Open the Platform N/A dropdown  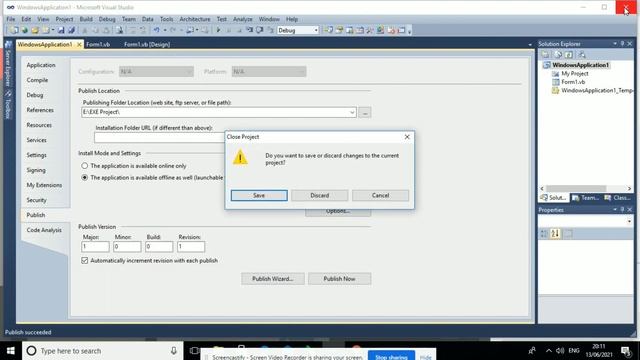click(269, 71)
